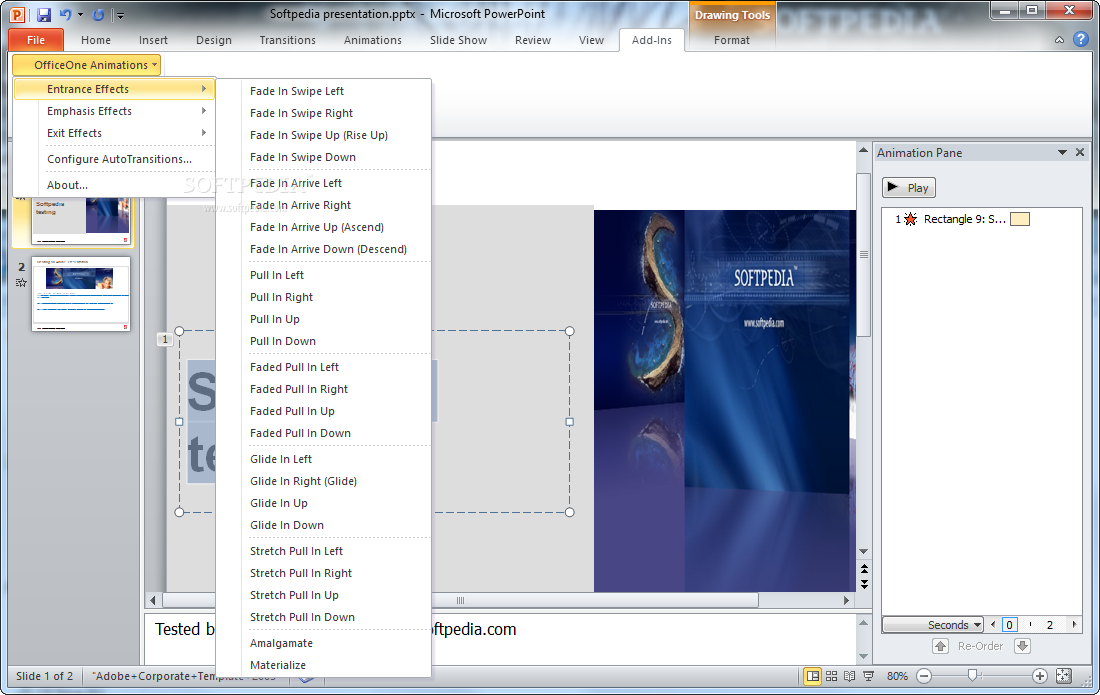Play the animation in Animation Pane

click(908, 187)
